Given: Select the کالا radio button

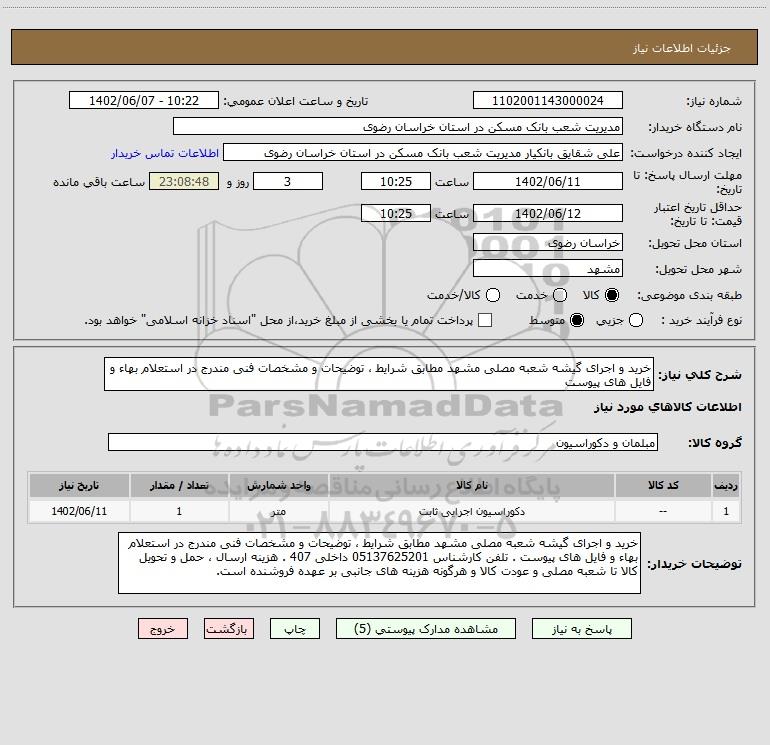Looking at the screenshot, I should 612,295.
